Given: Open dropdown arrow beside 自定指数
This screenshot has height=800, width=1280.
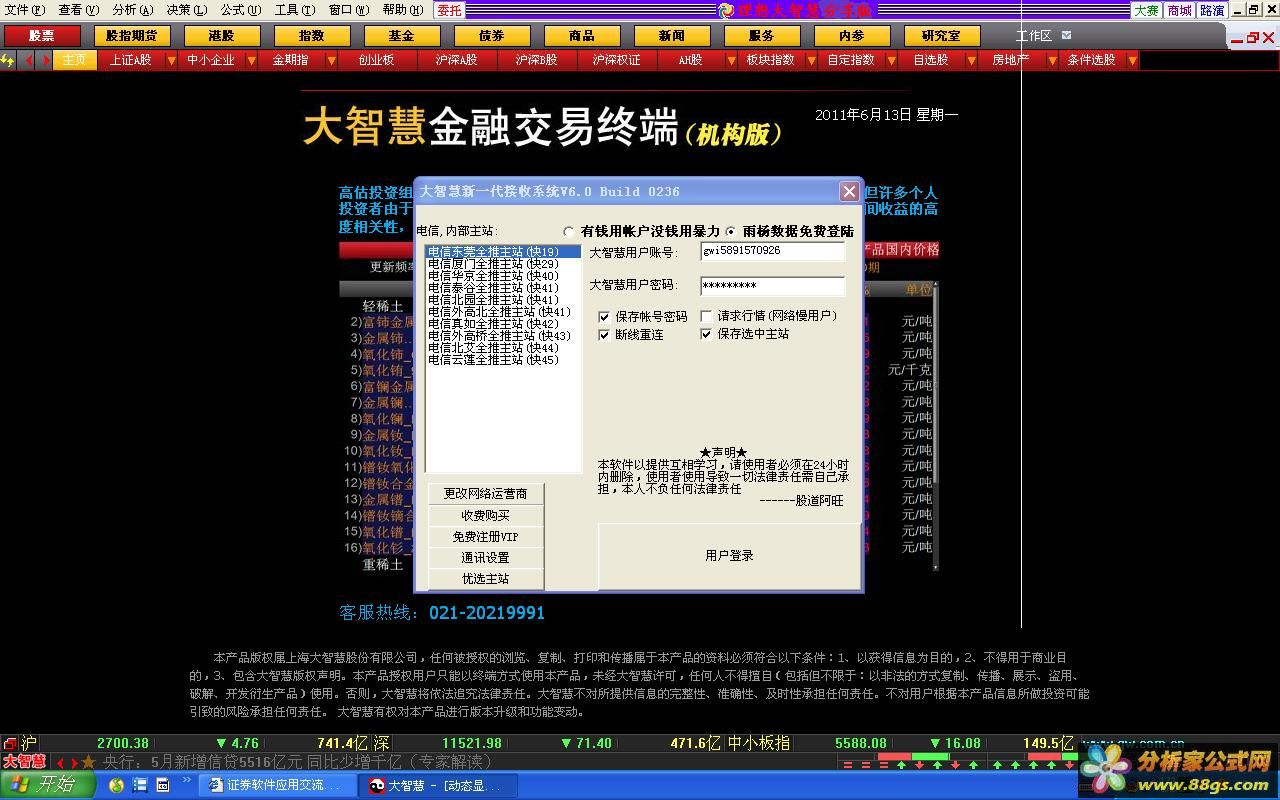Looking at the screenshot, I should 894,60.
